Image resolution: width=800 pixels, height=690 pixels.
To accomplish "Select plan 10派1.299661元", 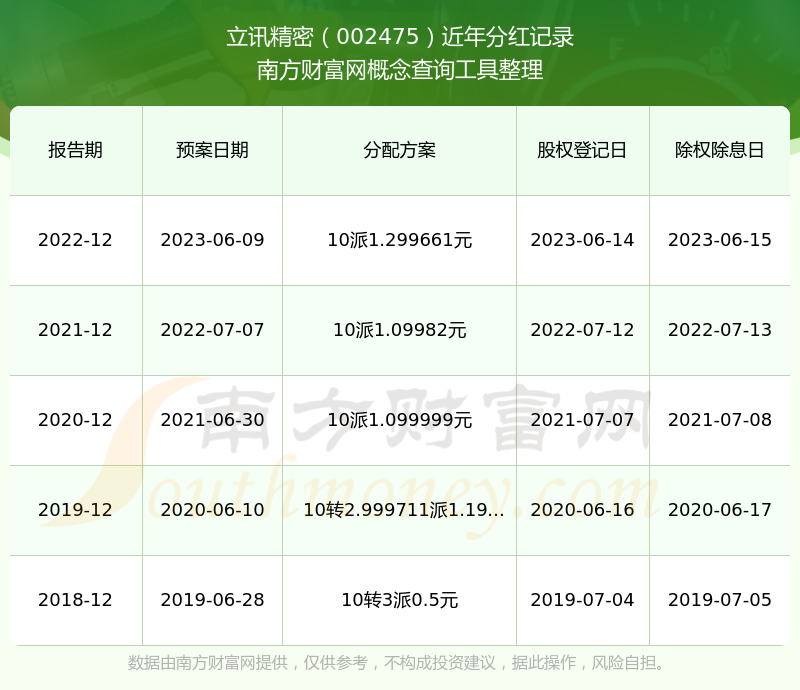I will (399, 240).
